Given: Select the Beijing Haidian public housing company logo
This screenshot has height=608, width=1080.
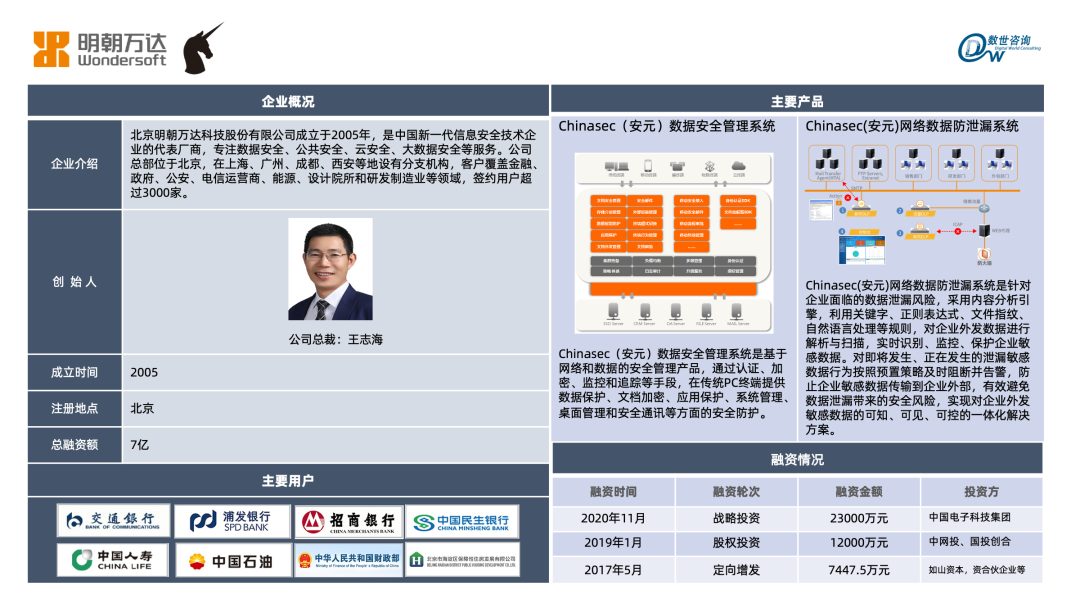Looking at the screenshot, I should 462,560.
